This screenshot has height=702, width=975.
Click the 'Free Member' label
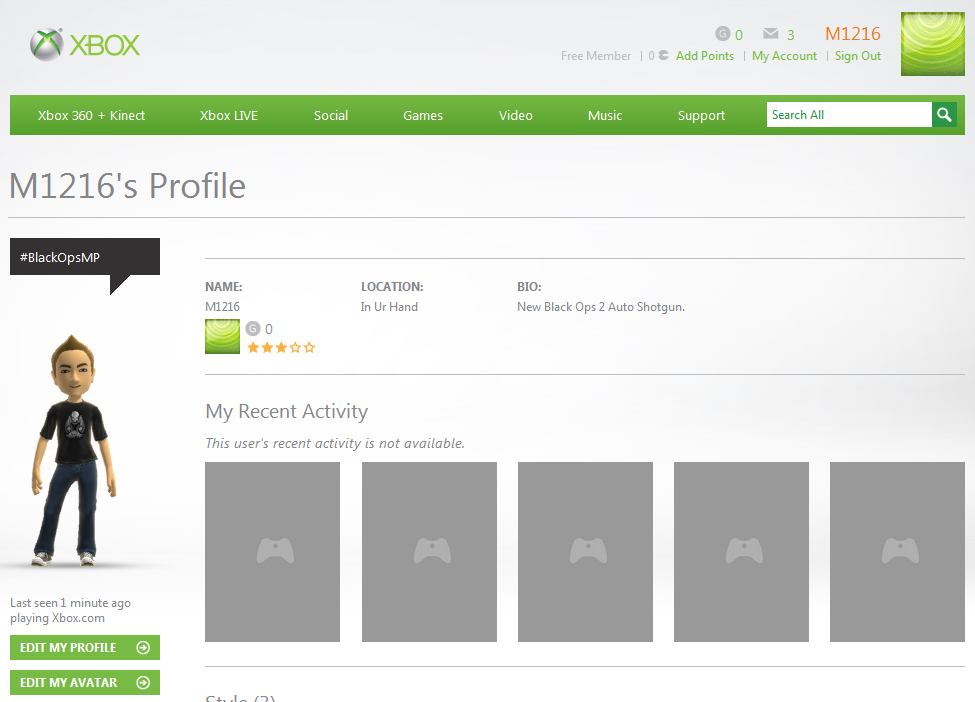[596, 56]
